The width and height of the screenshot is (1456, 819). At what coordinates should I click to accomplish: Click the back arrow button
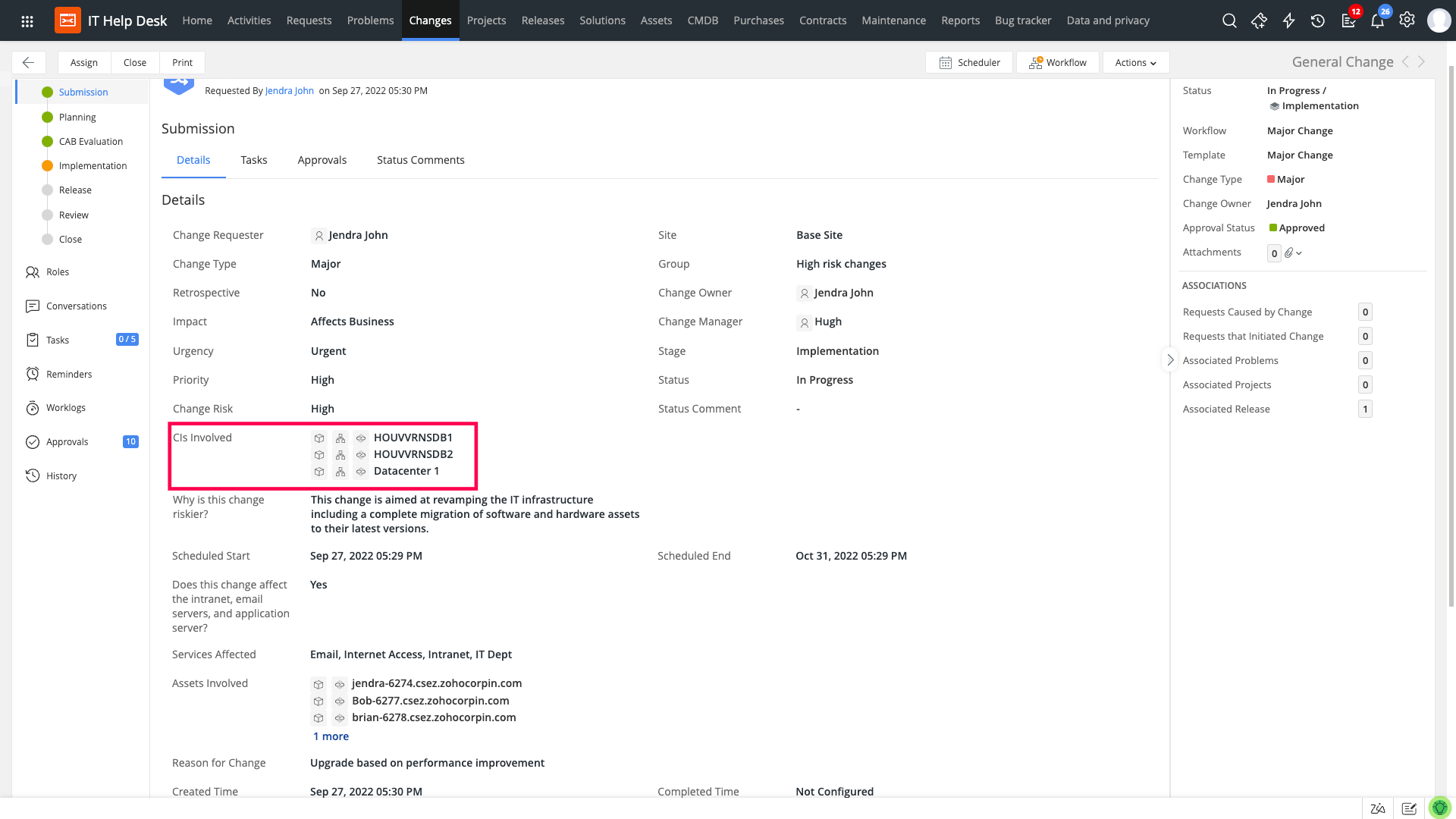click(x=28, y=62)
